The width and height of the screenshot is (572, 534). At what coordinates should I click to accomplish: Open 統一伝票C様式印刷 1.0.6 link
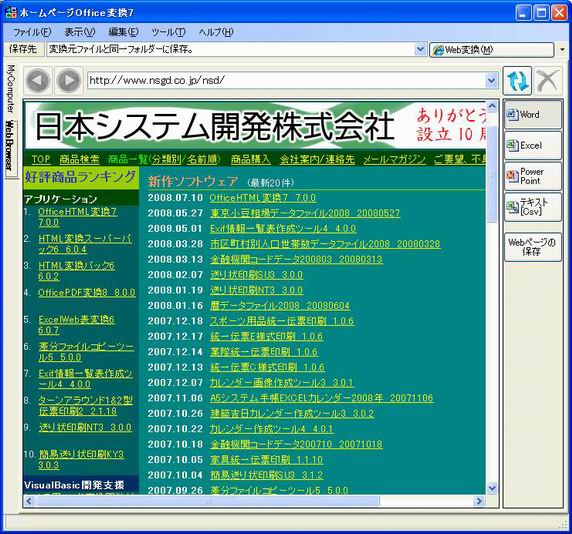click(267, 367)
